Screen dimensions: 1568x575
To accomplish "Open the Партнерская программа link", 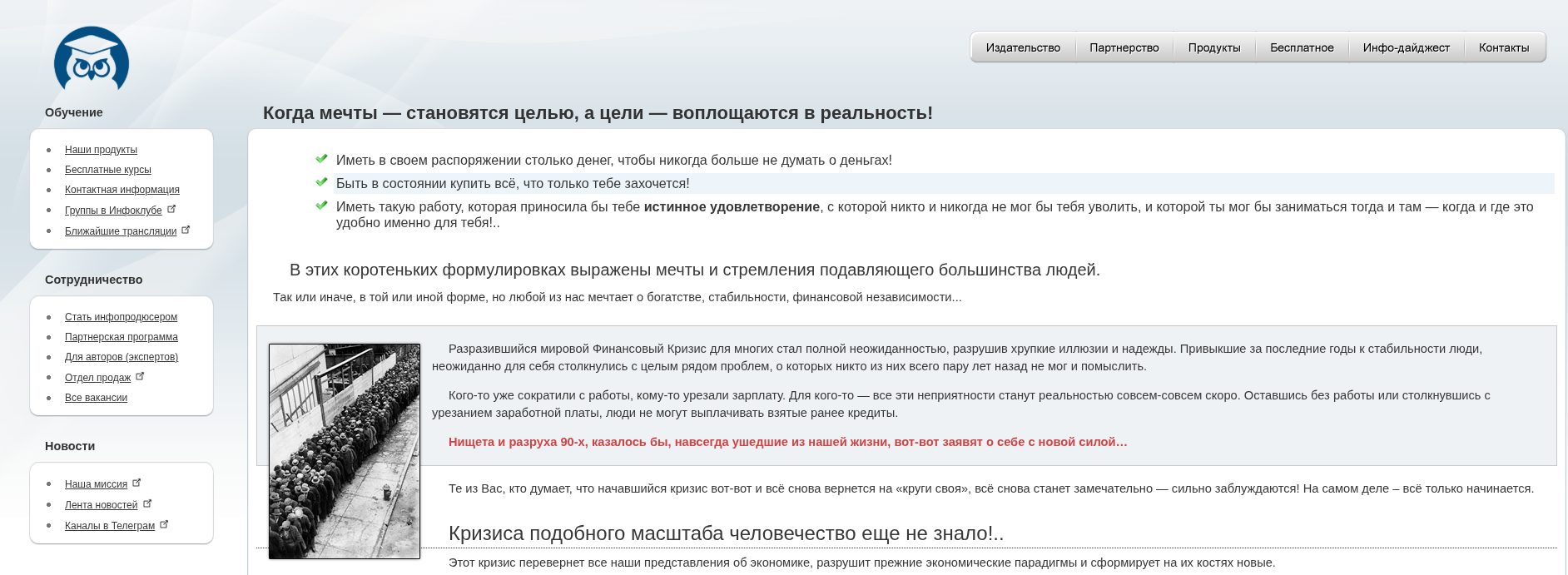I will pos(122,337).
